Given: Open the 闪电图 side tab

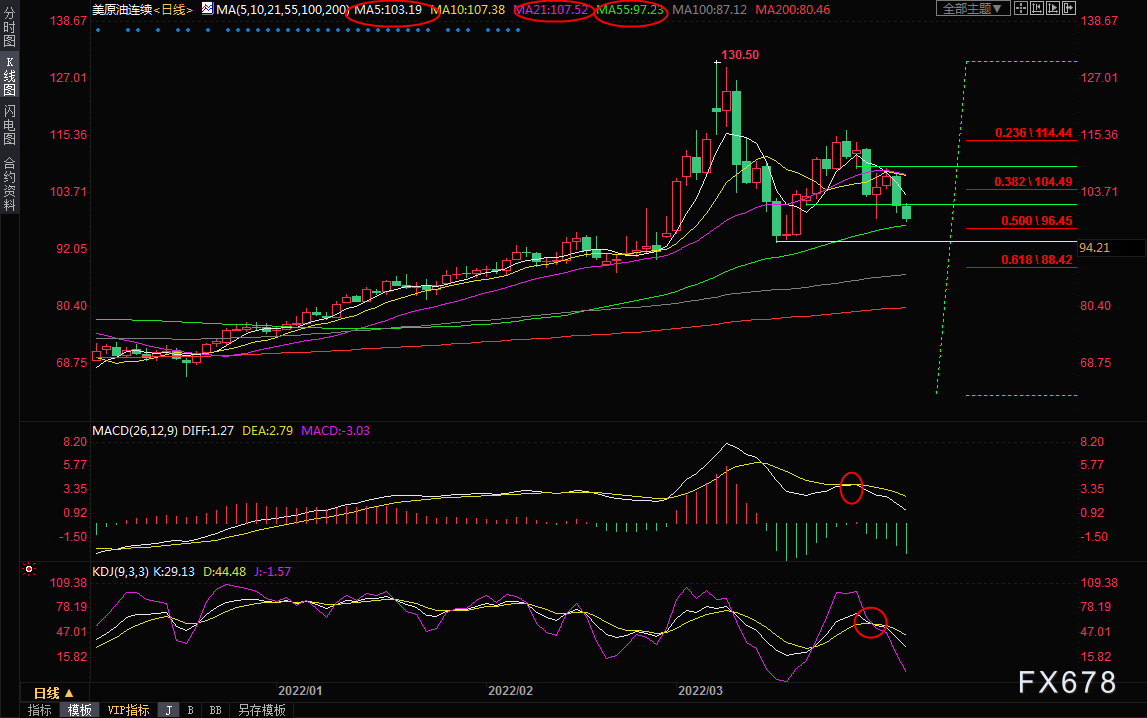Looking at the screenshot, I should point(10,125).
